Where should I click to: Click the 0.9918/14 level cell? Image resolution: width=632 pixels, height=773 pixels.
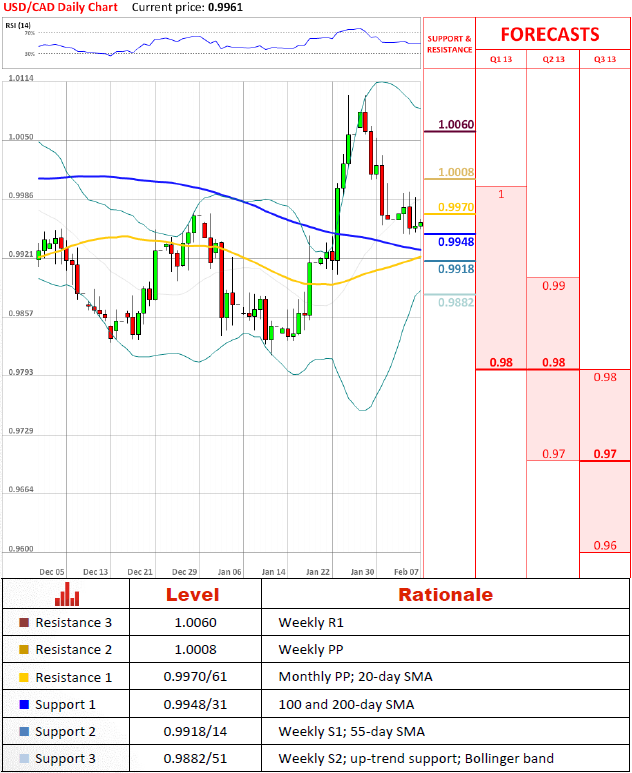tap(195, 731)
